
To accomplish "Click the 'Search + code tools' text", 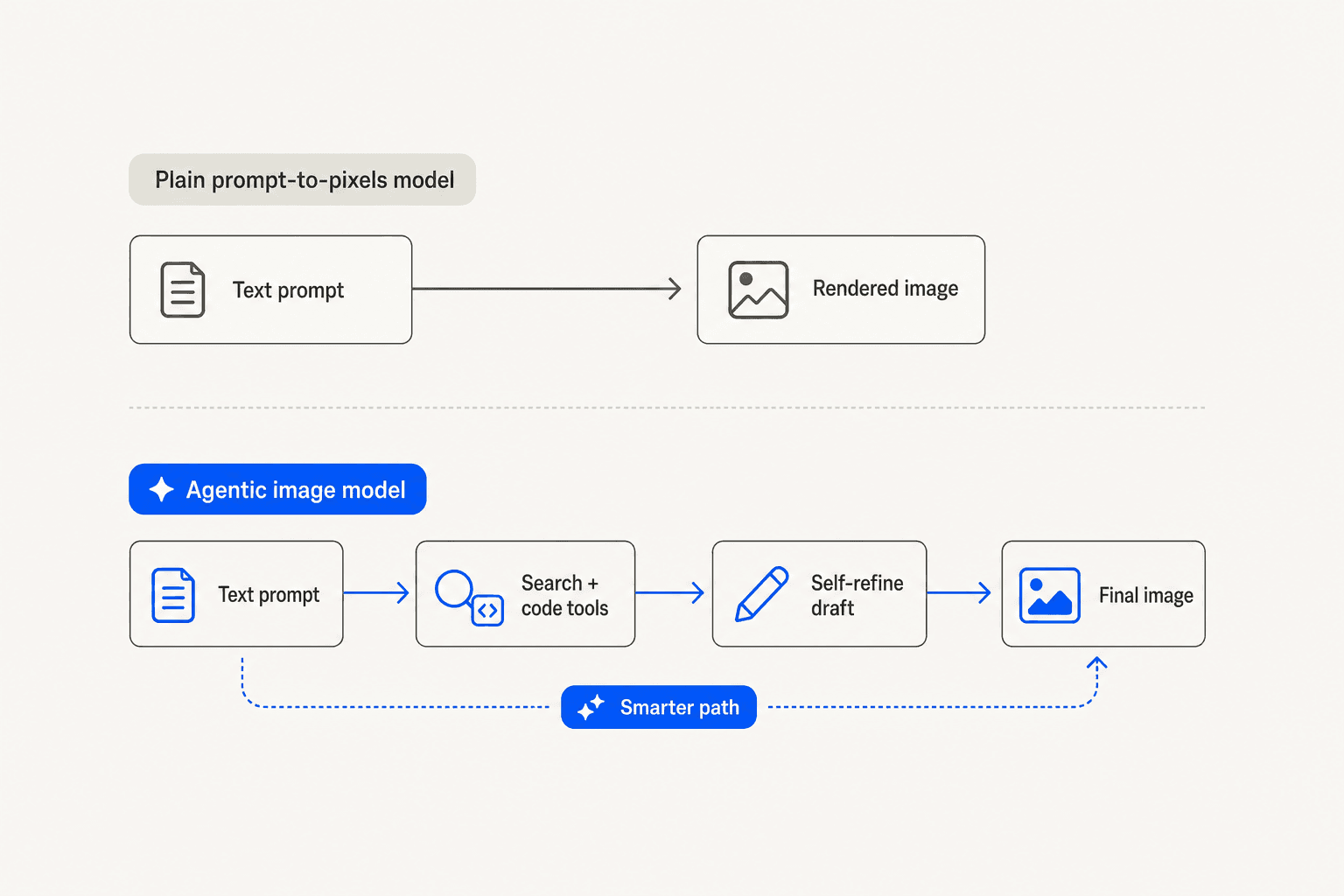I will pos(564,595).
